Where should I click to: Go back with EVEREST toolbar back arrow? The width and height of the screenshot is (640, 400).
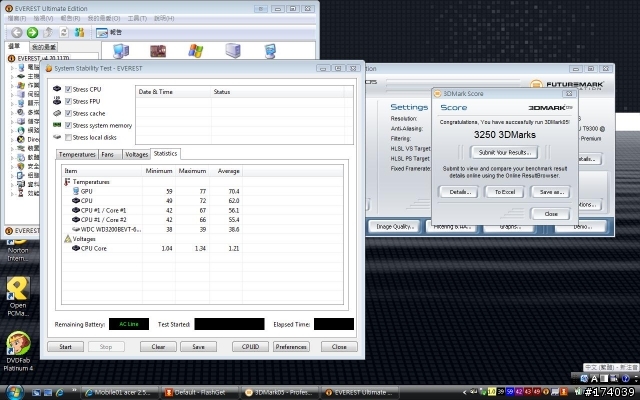pyautogui.click(x=17, y=32)
